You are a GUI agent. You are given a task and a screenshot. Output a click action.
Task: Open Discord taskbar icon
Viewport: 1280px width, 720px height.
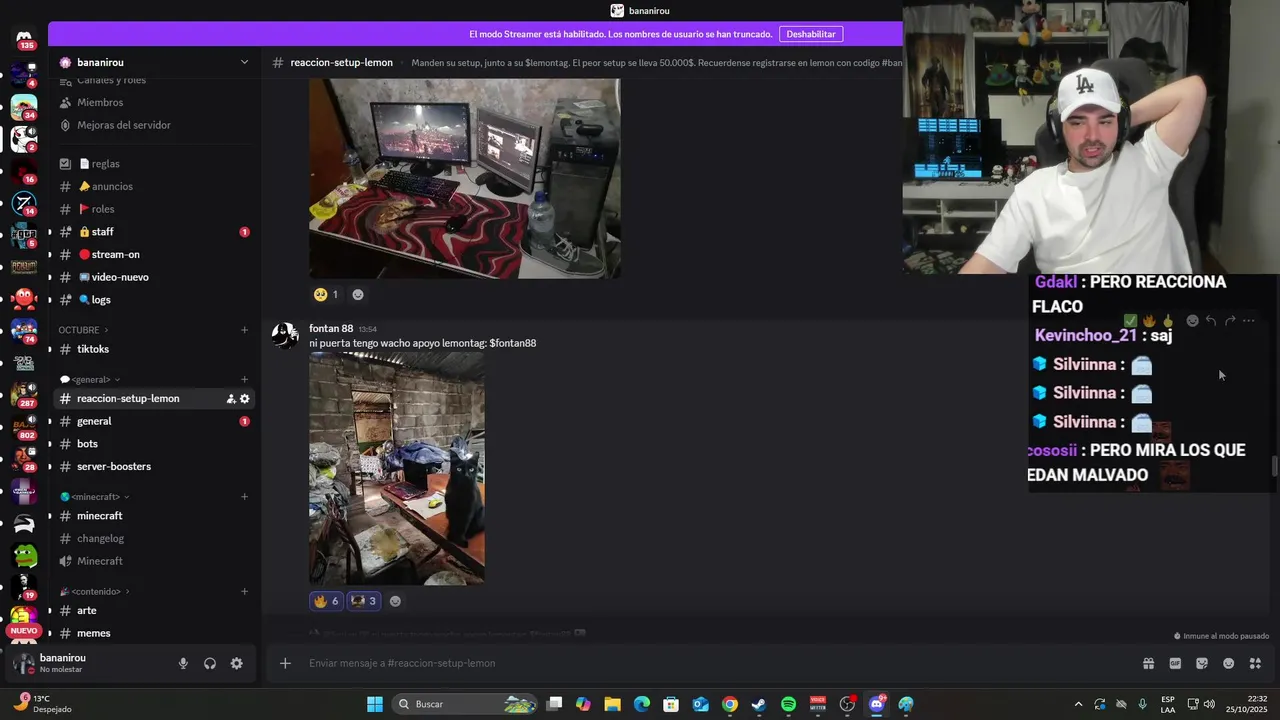[x=877, y=704]
